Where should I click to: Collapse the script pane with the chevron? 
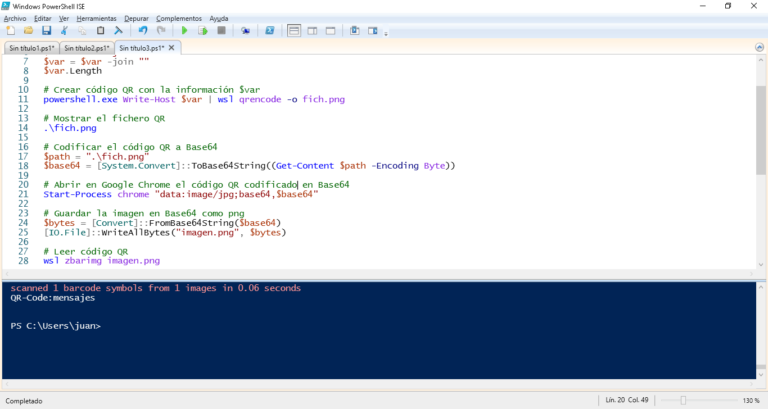759,48
